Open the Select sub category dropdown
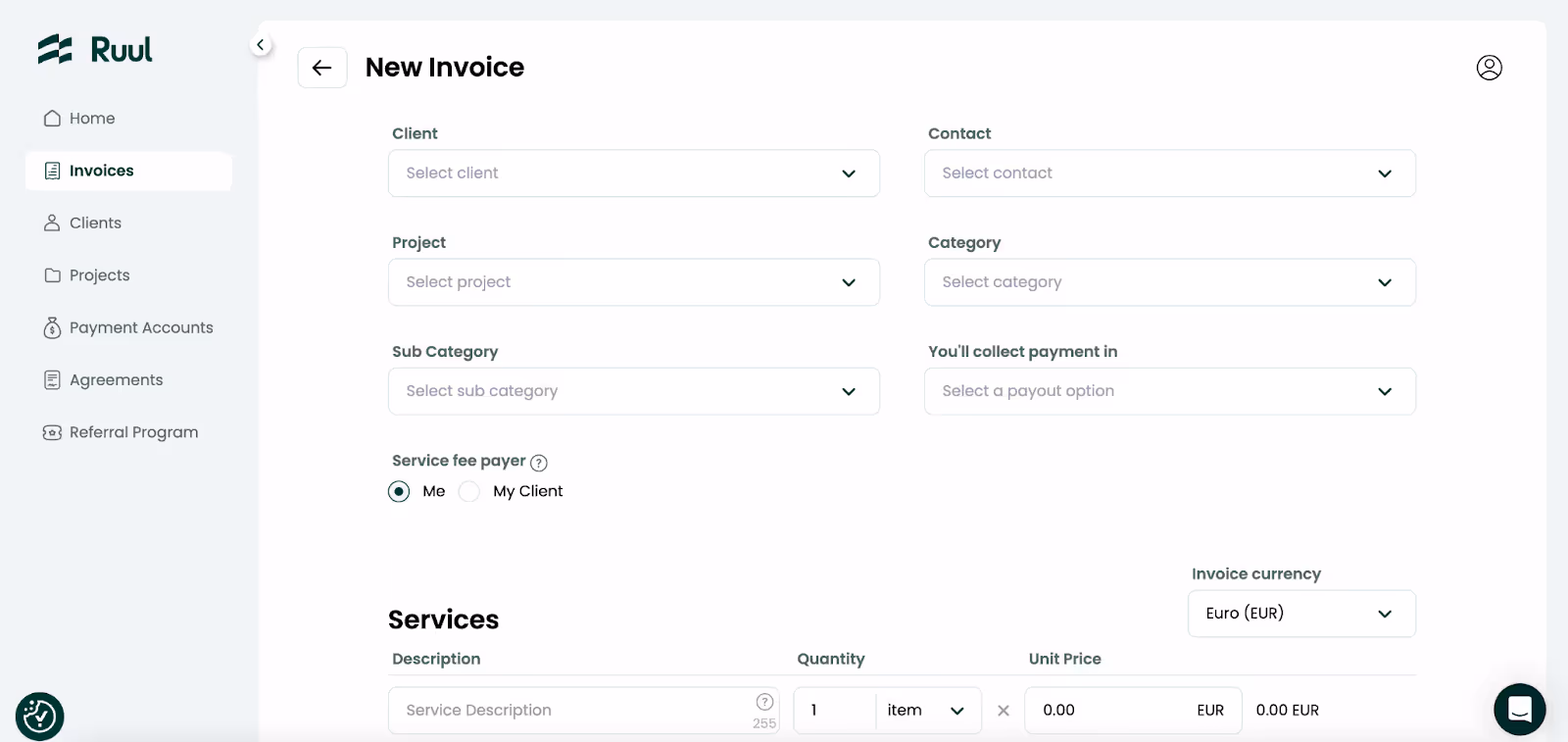1568x742 pixels. point(634,391)
